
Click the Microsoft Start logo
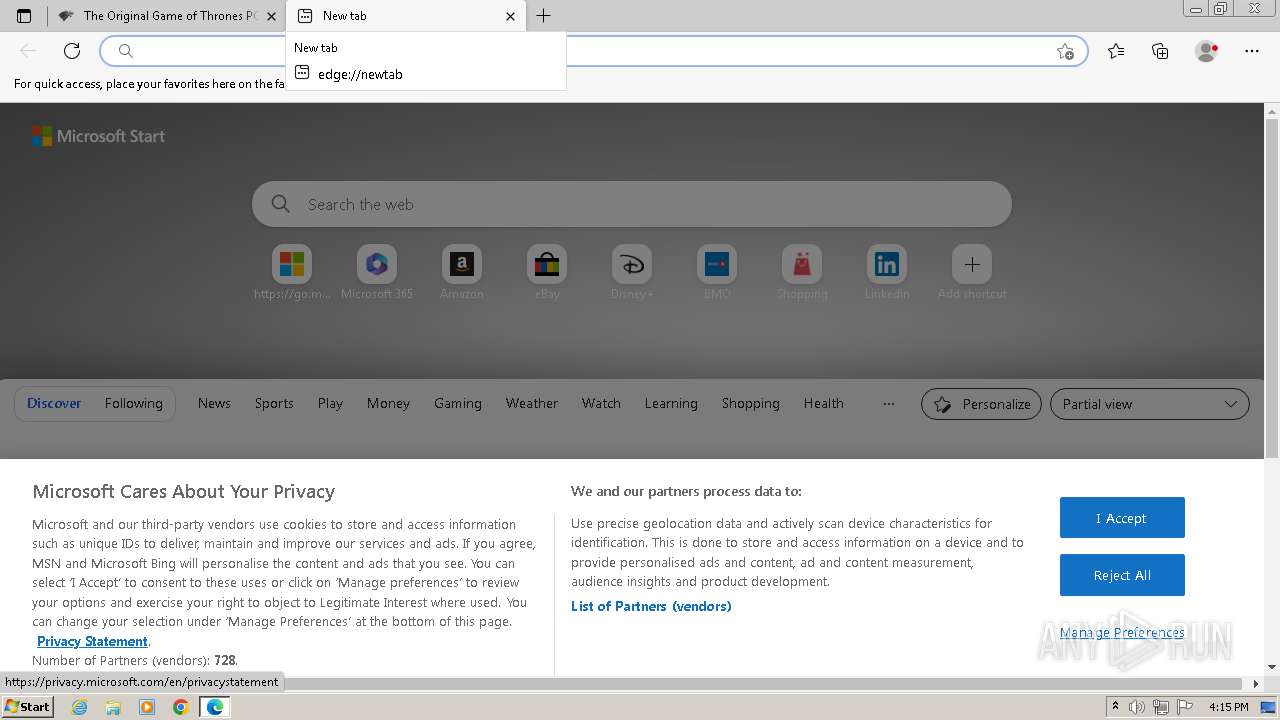[x=98, y=136]
